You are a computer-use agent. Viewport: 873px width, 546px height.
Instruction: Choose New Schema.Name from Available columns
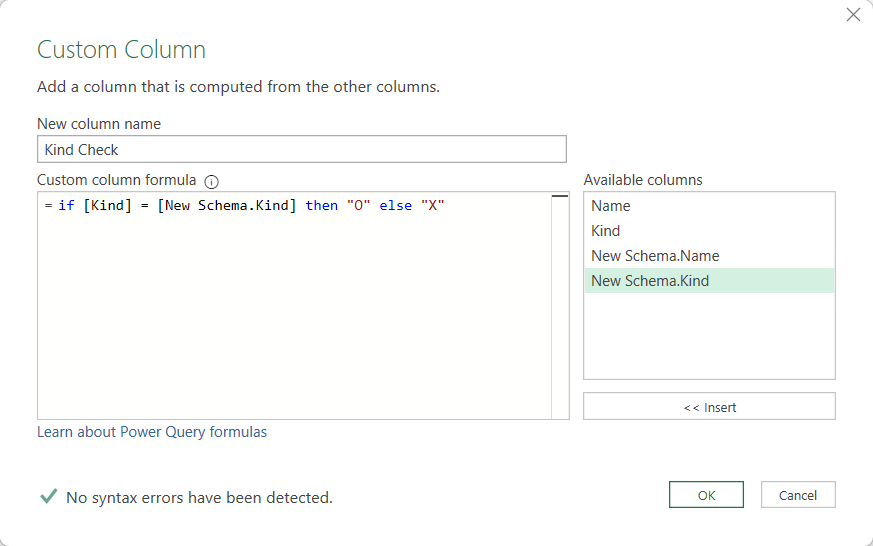tap(654, 256)
